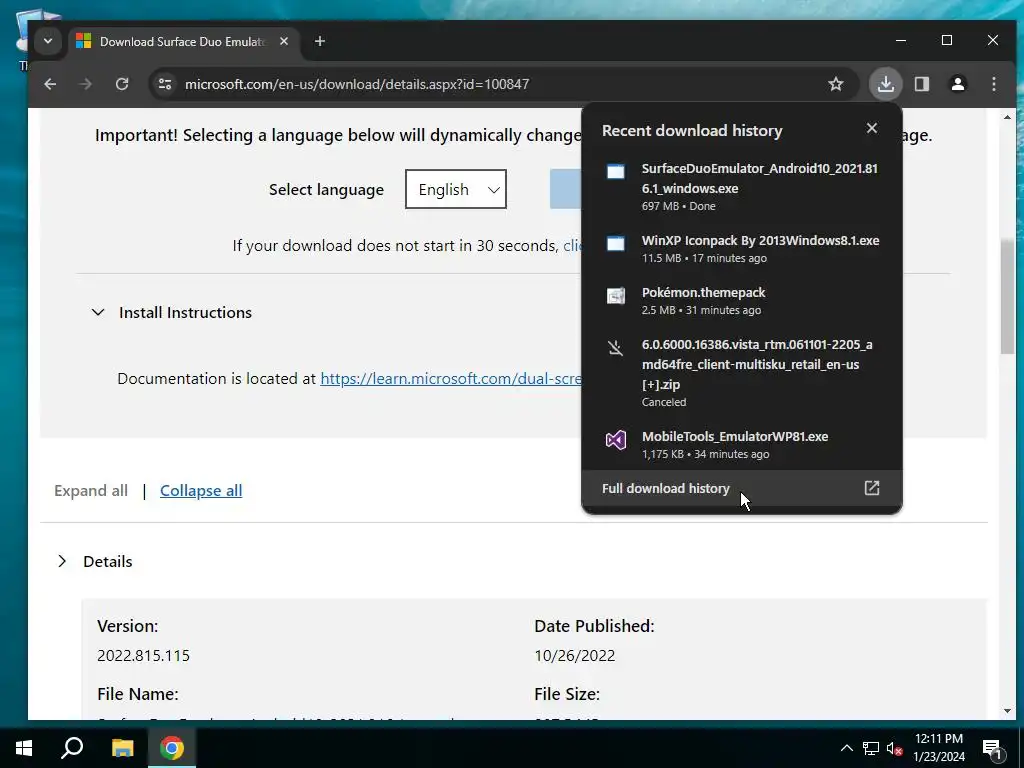This screenshot has height=768, width=1024.
Task: Click the network tray icon
Action: click(x=871, y=748)
